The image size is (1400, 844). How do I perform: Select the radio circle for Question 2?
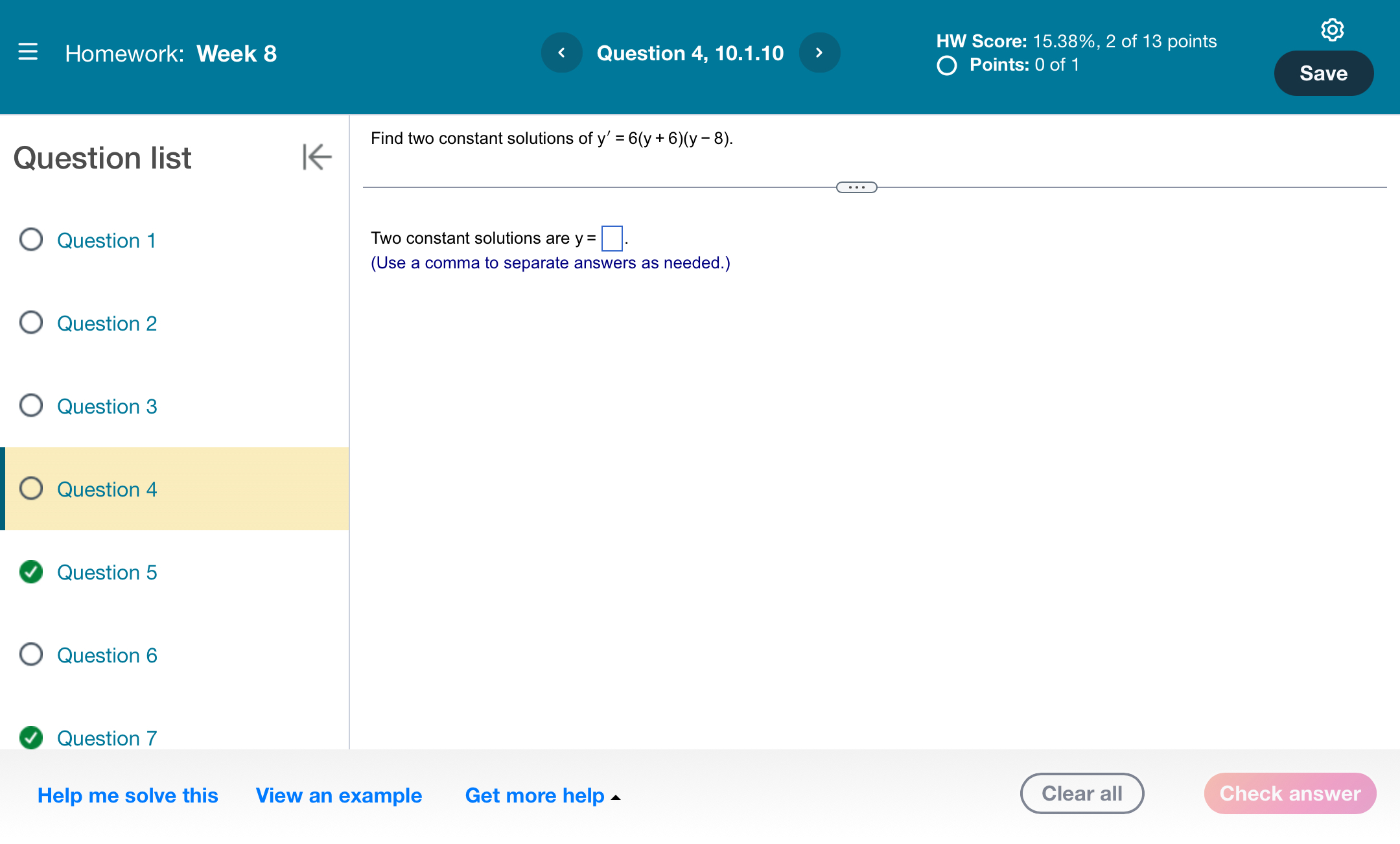pos(30,323)
